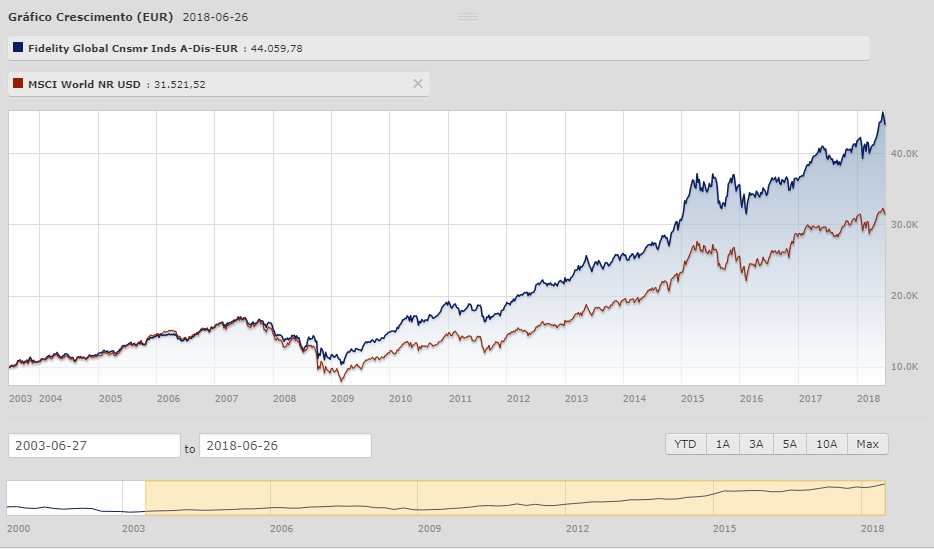The image size is (934, 549).
Task: Click the drag handle grip at top
Action: pyautogui.click(x=467, y=16)
